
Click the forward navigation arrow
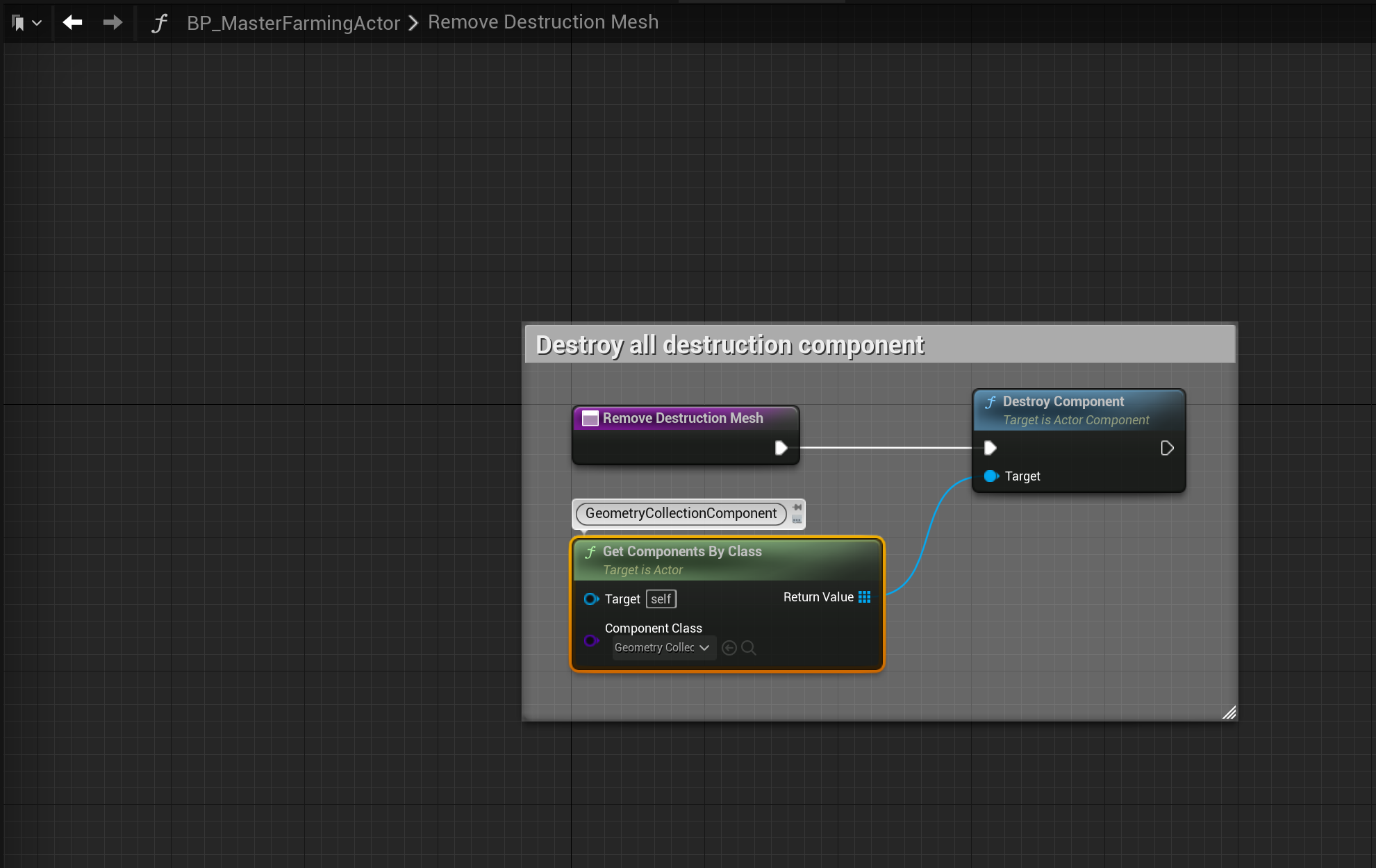click(x=113, y=23)
